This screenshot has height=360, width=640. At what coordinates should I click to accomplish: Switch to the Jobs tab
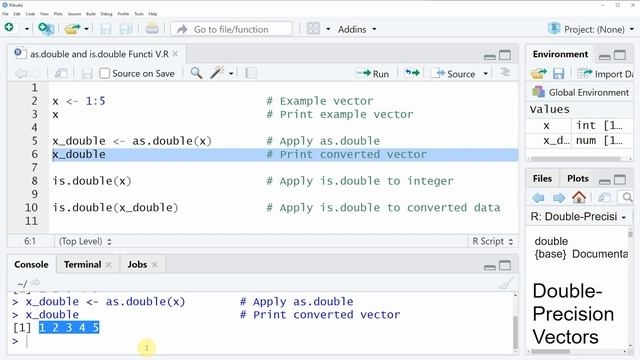tap(137, 264)
